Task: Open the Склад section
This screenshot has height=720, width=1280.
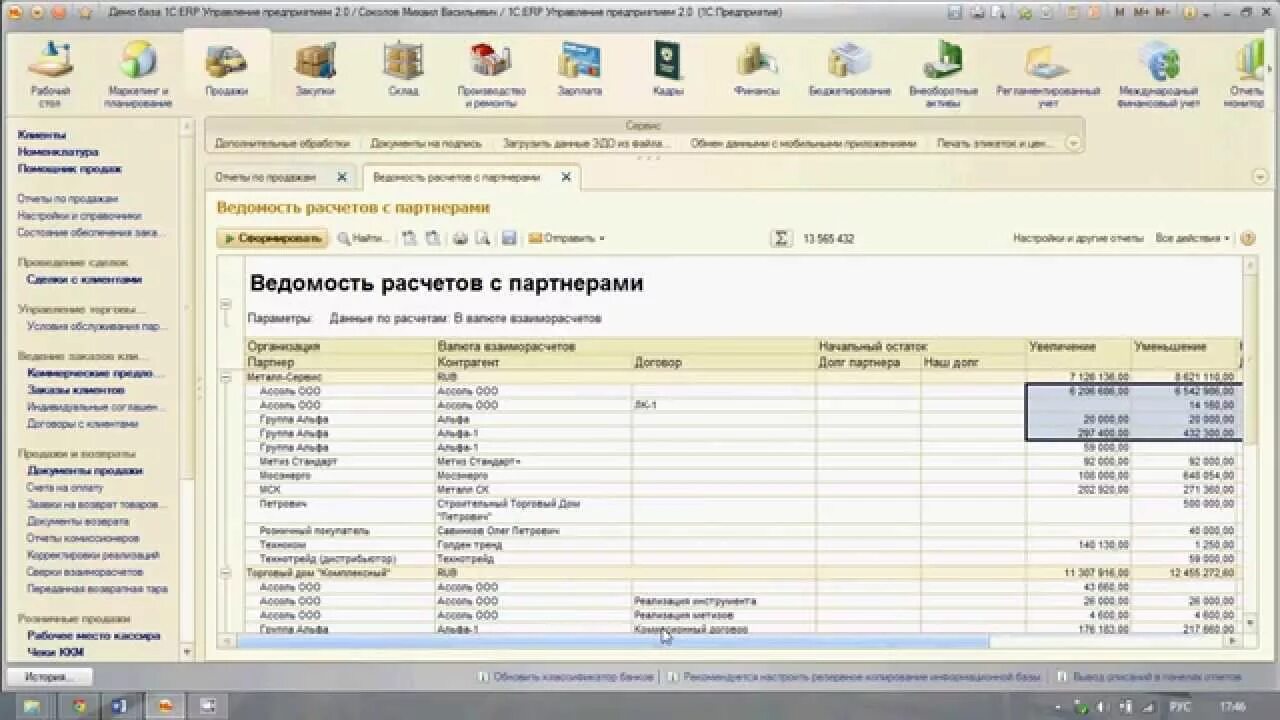Action: pyautogui.click(x=403, y=69)
